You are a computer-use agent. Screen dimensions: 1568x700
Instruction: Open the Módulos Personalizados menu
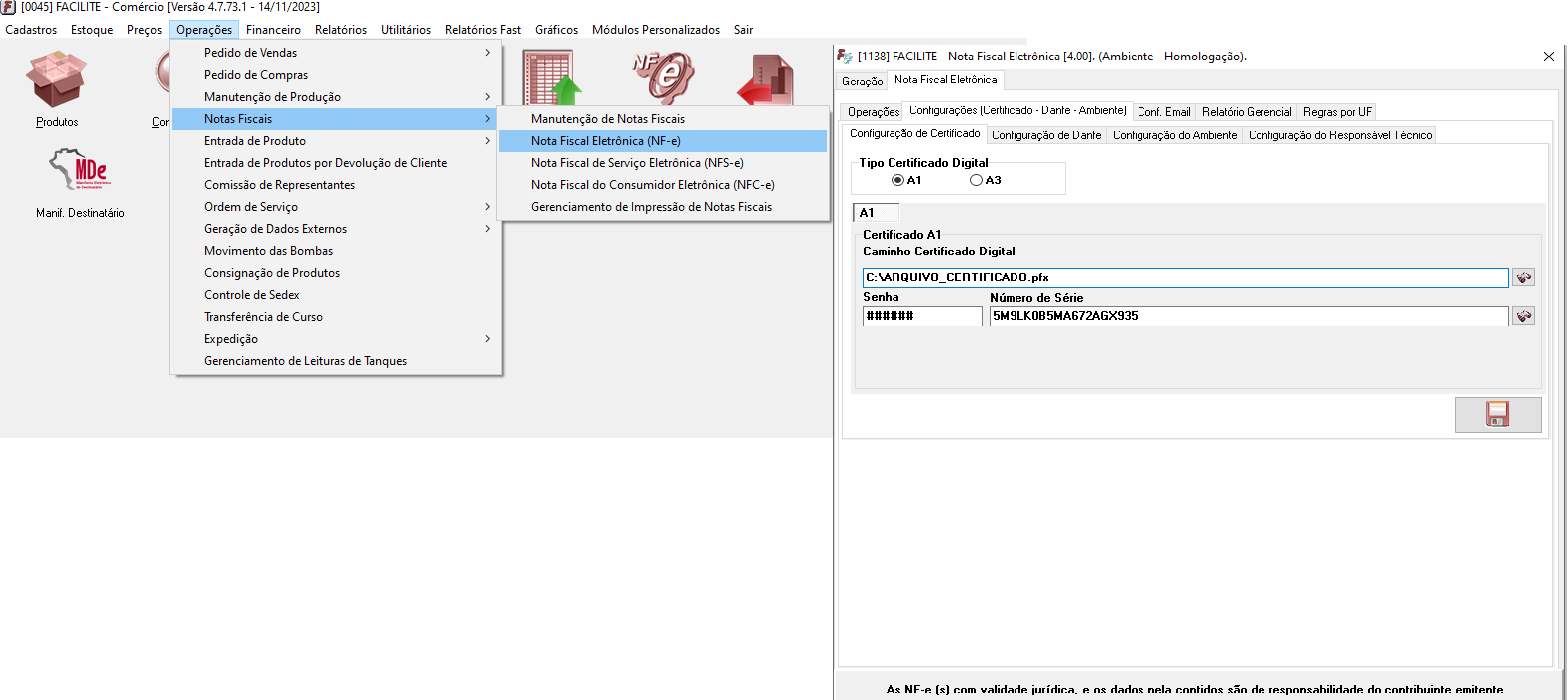coord(656,30)
